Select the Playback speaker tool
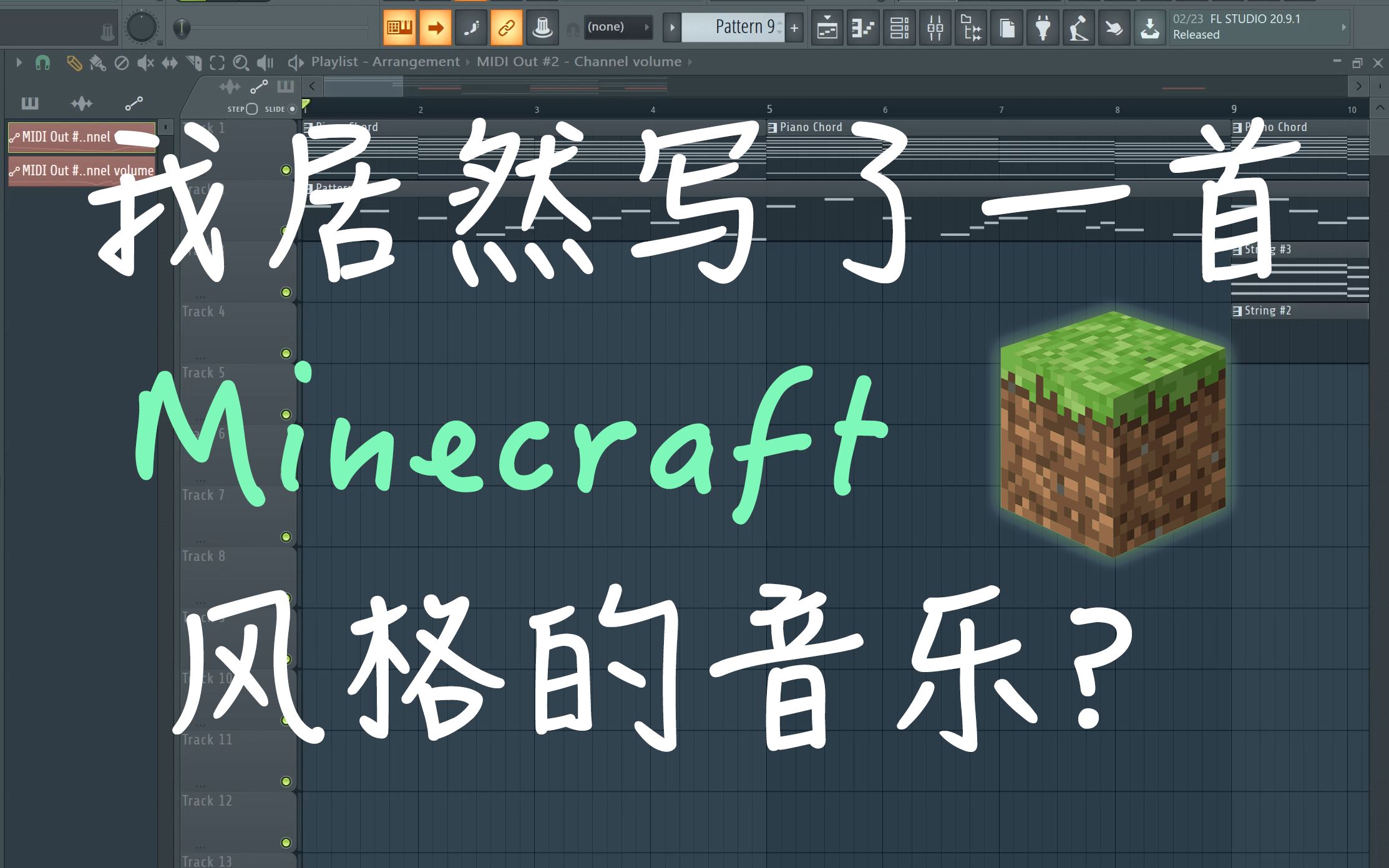 (x=265, y=62)
